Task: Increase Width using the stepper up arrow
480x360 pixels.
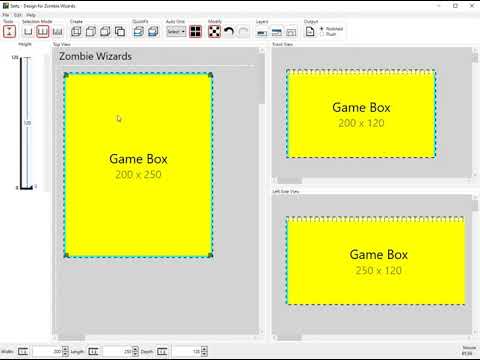Action: 65,349
